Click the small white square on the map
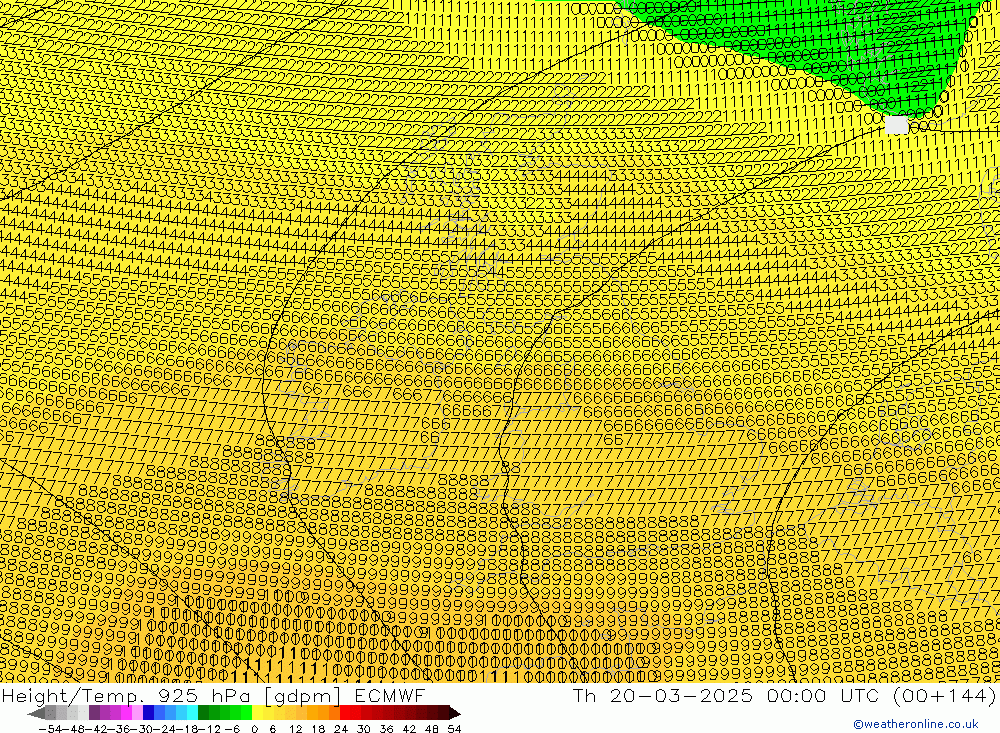 tap(896, 125)
